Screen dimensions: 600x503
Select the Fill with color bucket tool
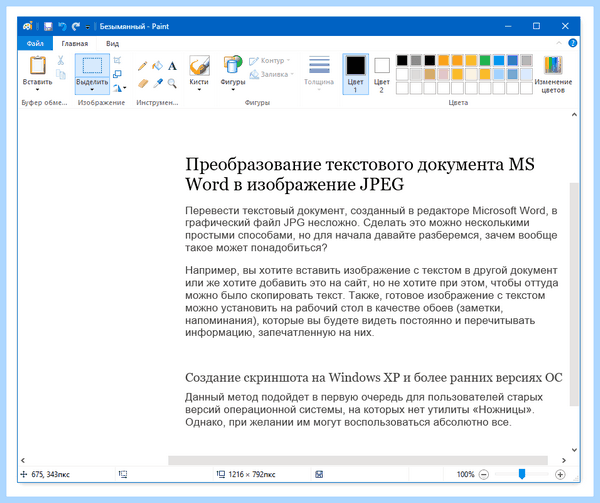tap(157, 66)
